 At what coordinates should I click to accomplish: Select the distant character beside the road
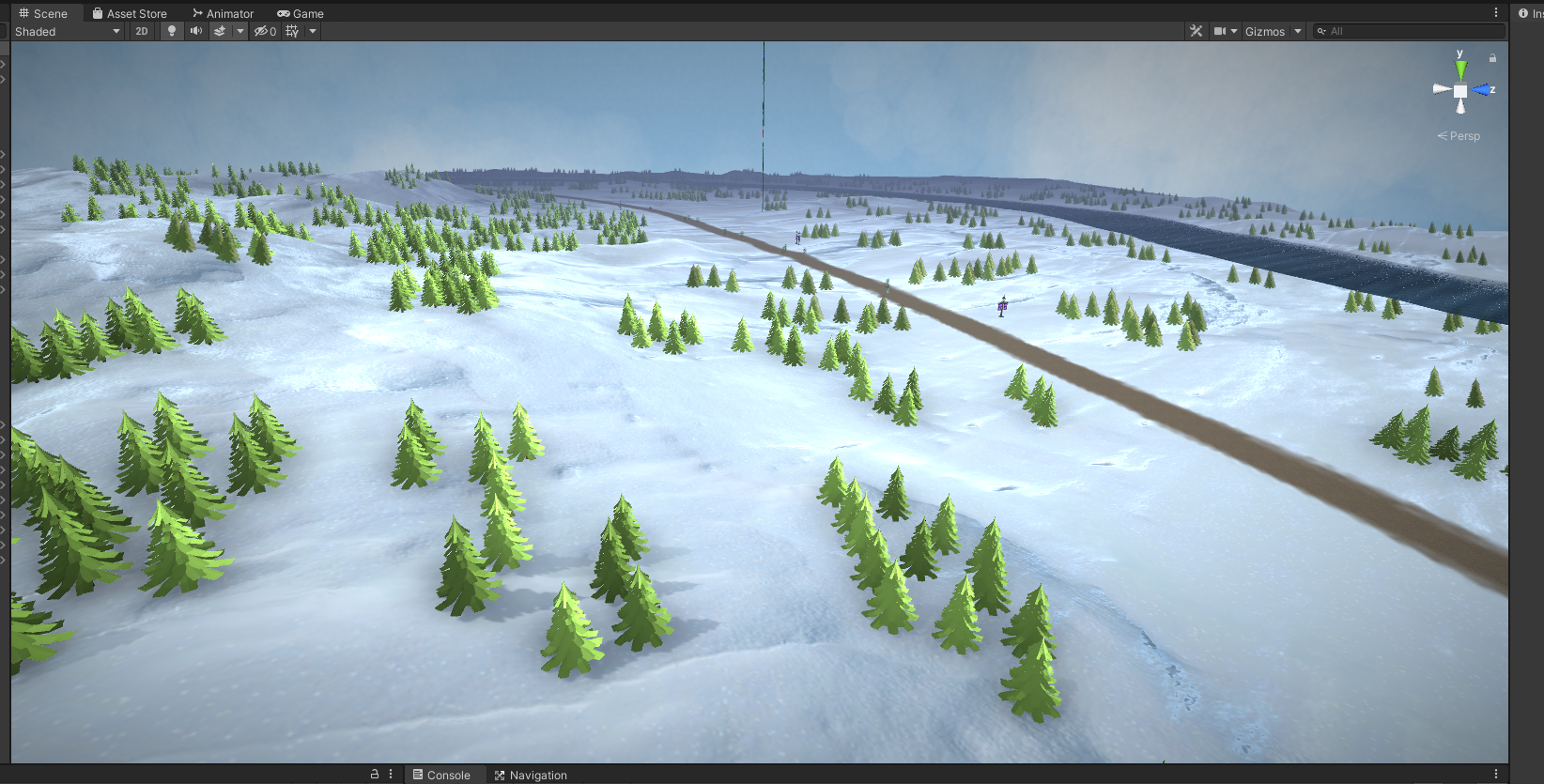[798, 238]
